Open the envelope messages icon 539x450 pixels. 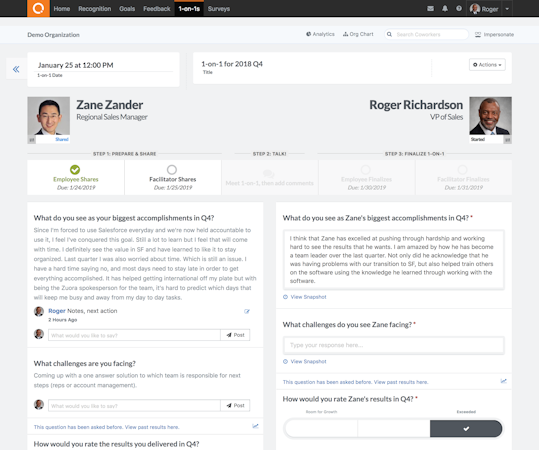430,9
